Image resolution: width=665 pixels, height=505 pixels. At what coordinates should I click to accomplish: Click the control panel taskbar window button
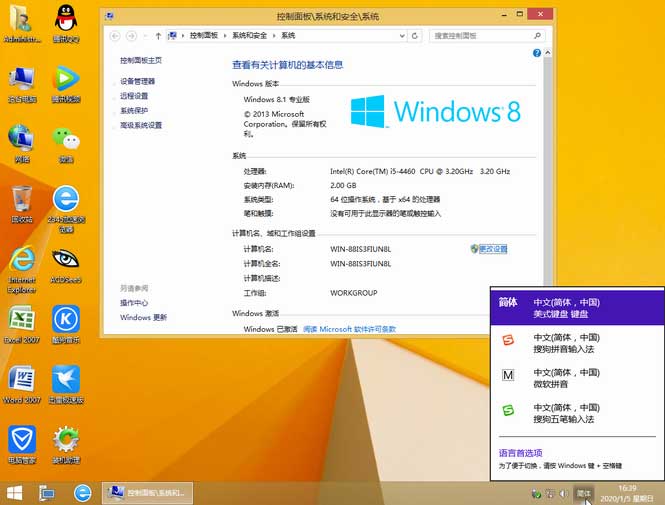click(147, 493)
